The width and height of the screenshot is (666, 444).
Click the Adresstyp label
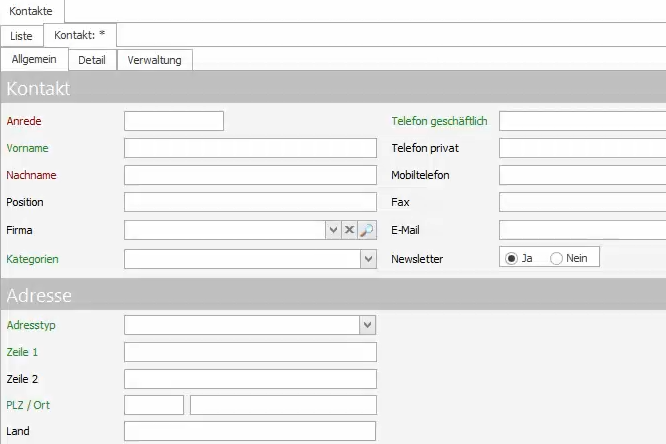[31, 325]
